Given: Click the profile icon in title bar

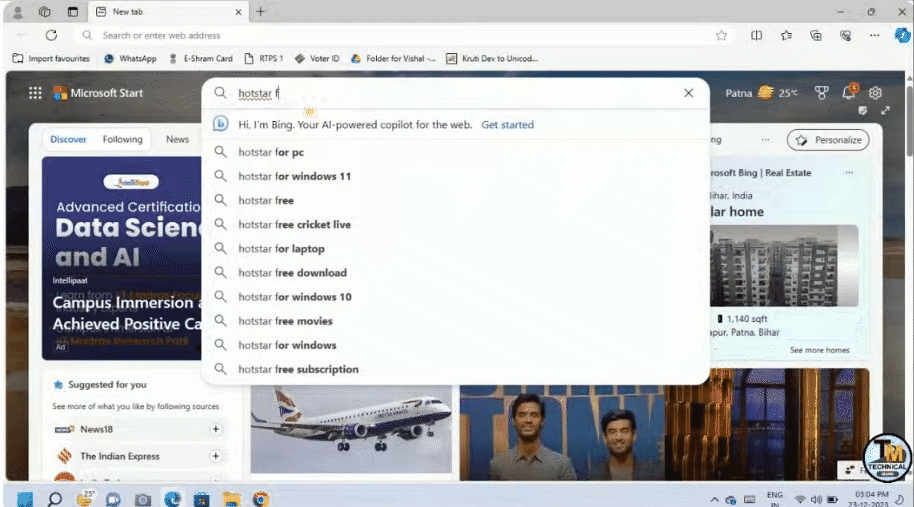Looking at the screenshot, I should (x=17, y=12).
